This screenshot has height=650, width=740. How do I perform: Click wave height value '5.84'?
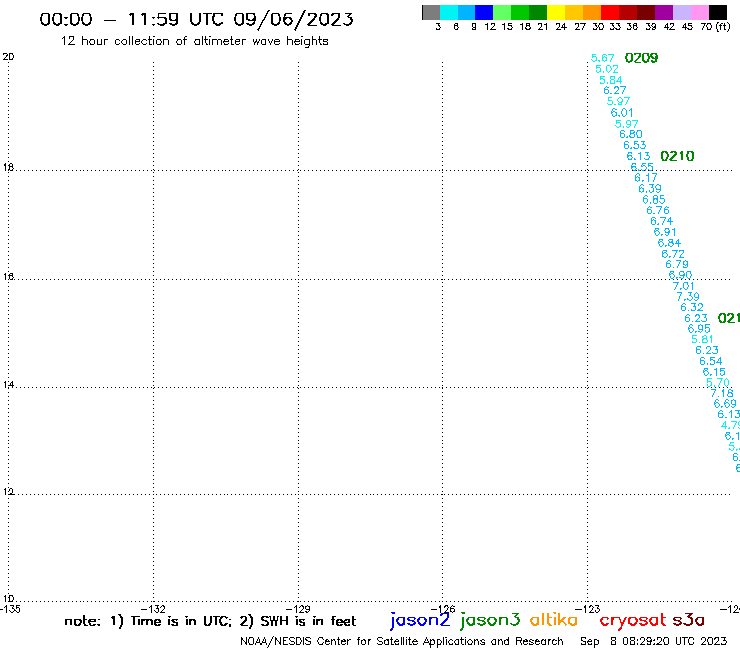click(x=611, y=80)
